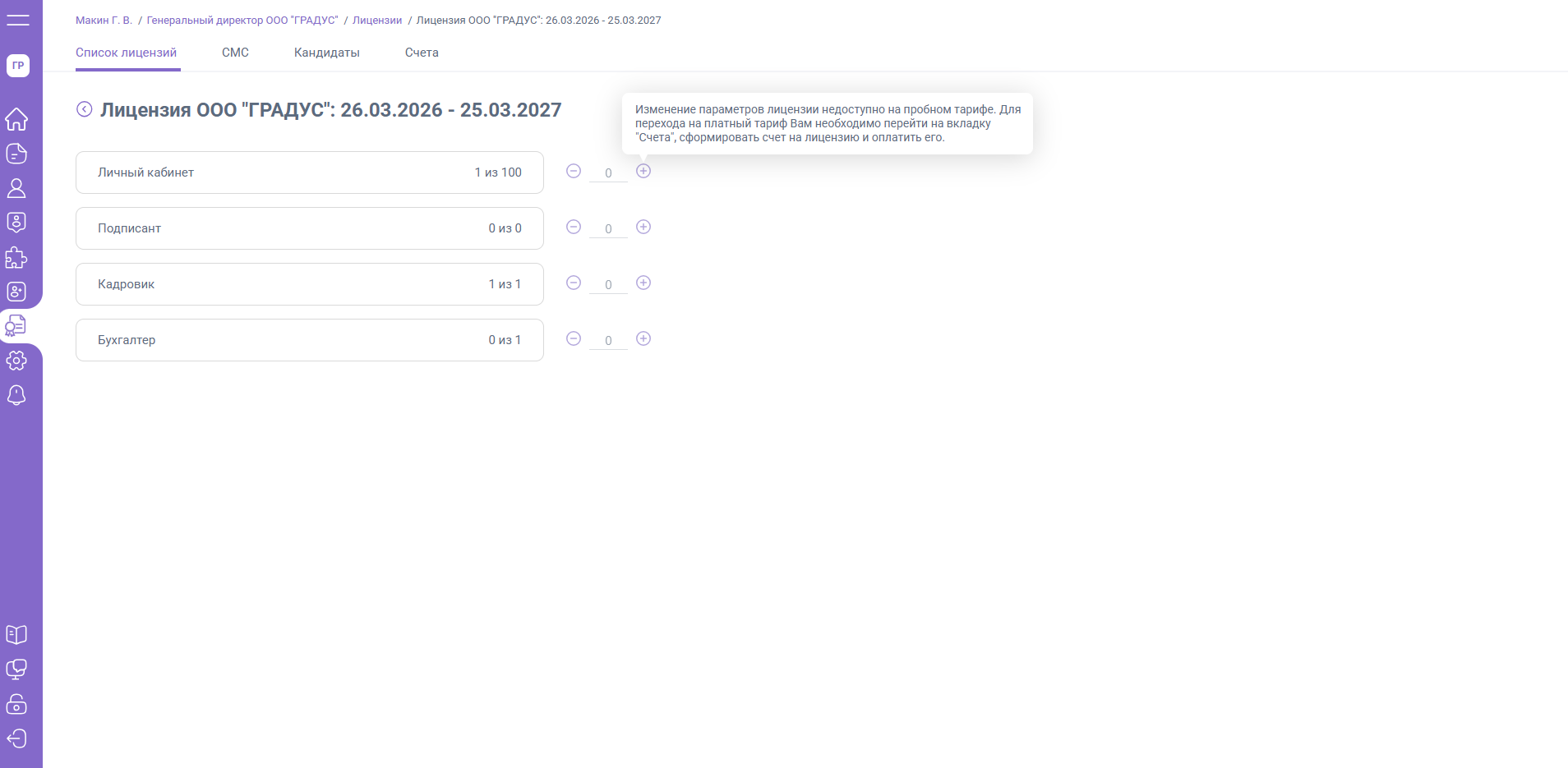
Task: Click the home icon in sidebar
Action: coord(16,119)
